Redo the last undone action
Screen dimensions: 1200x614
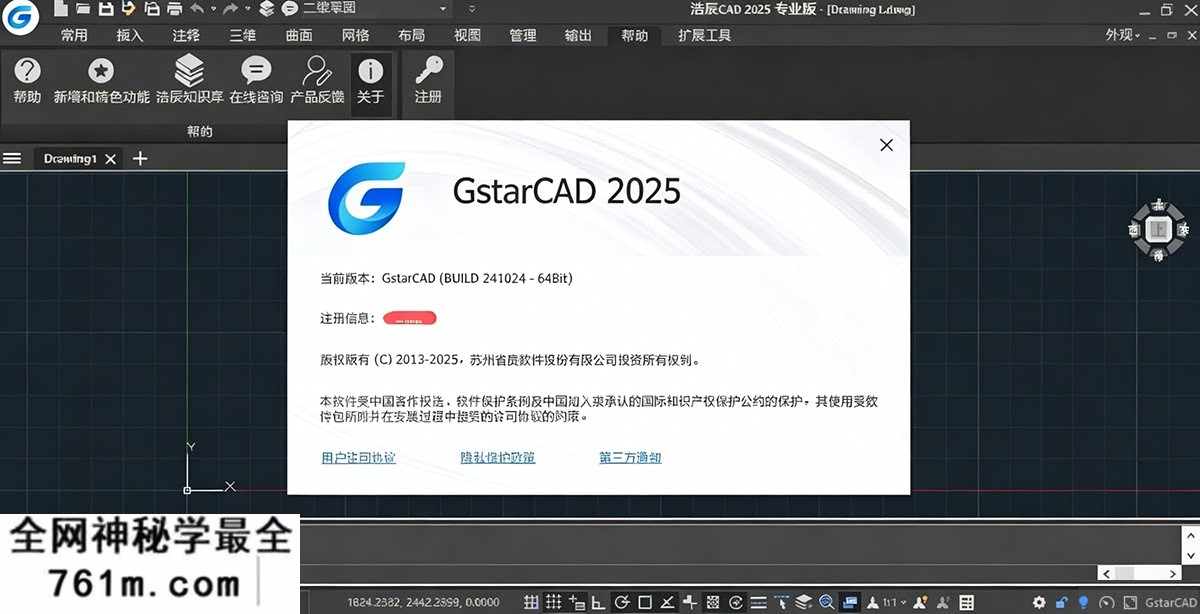point(229,9)
